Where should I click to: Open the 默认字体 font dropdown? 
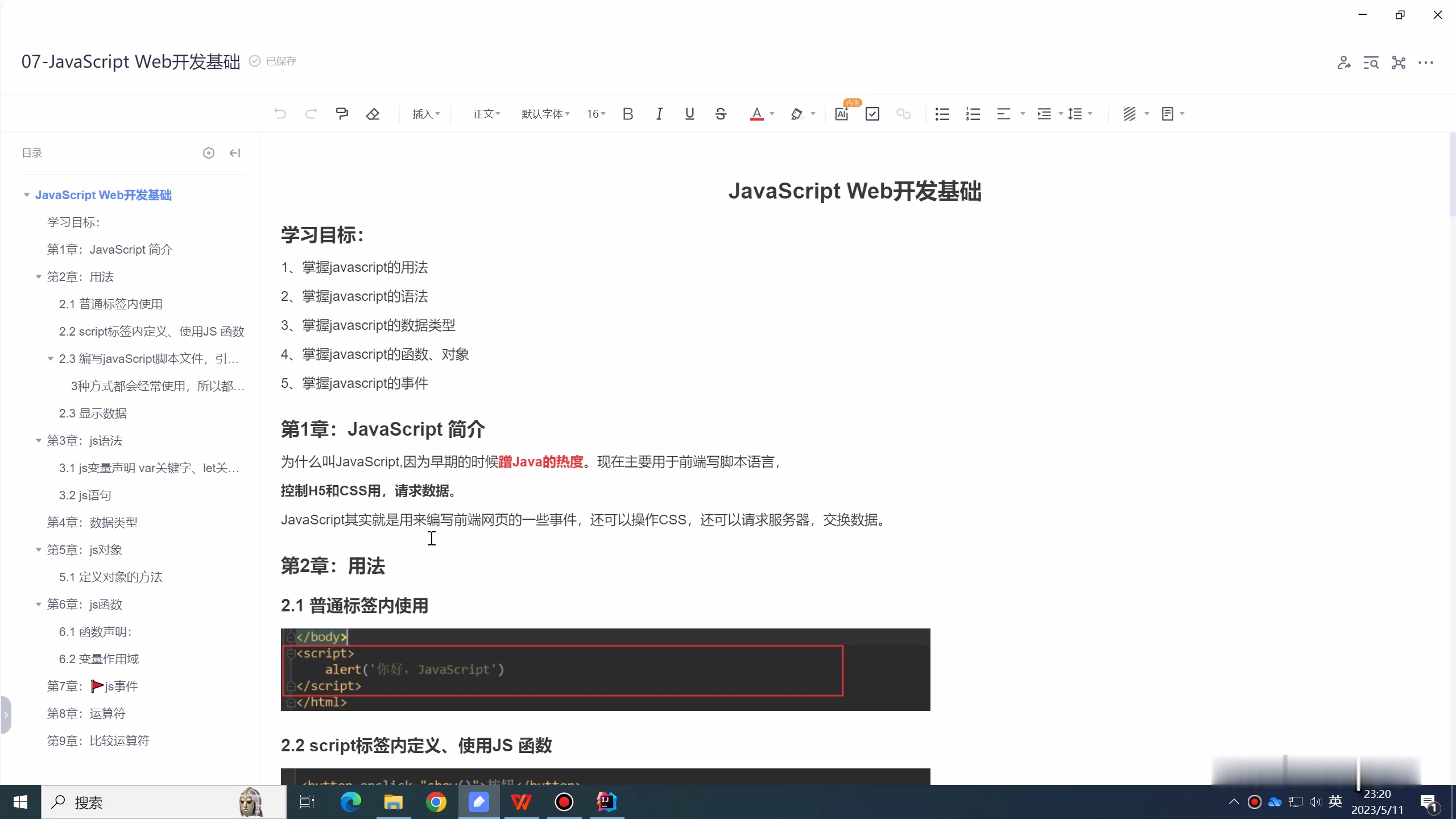544,114
